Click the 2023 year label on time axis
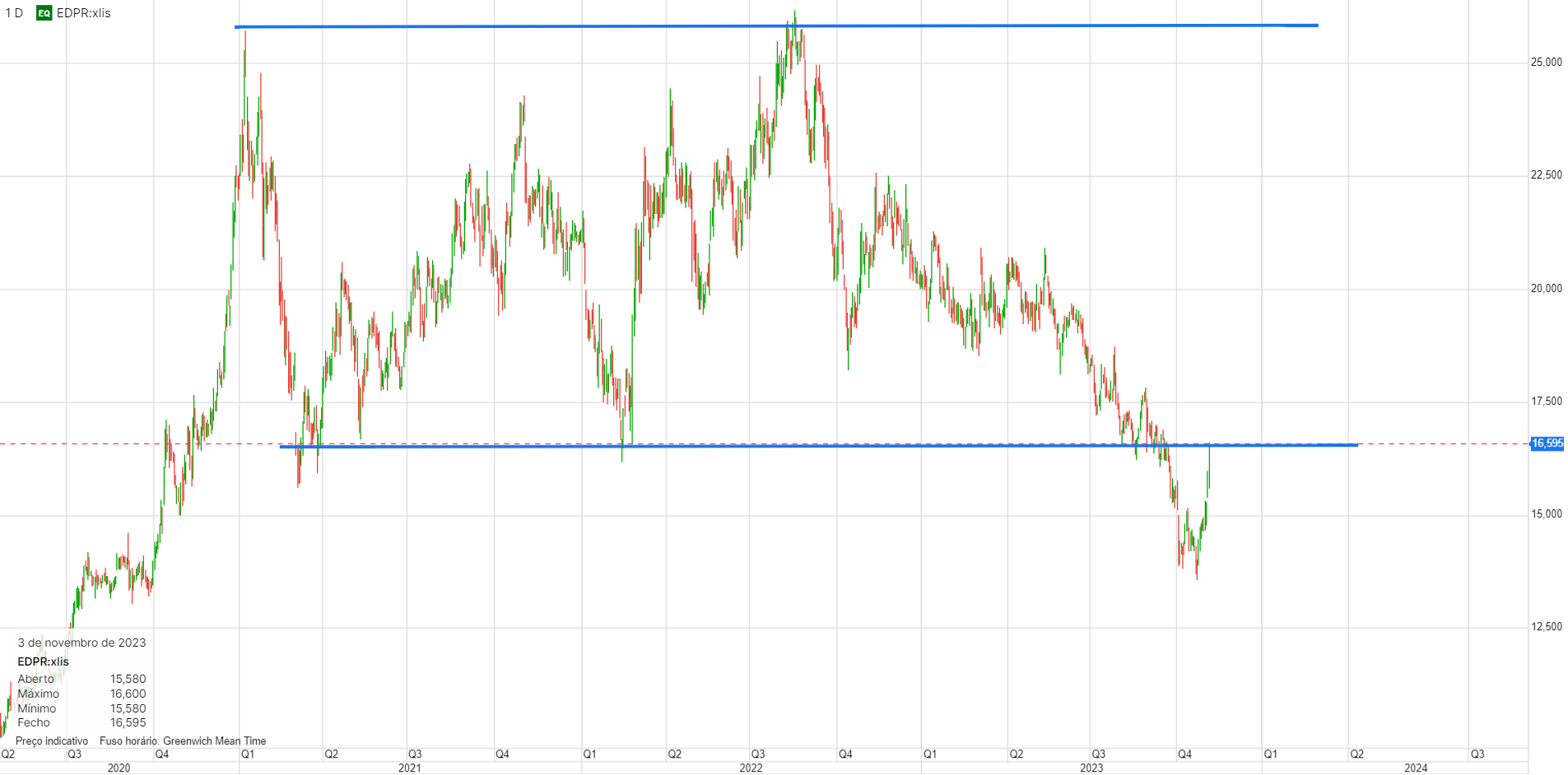The image size is (1568, 775). pos(1091,768)
